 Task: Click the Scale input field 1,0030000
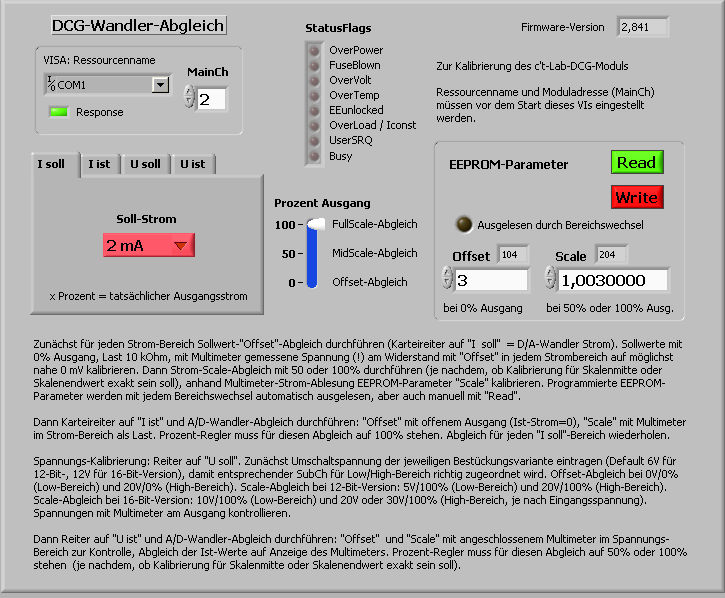[x=613, y=279]
